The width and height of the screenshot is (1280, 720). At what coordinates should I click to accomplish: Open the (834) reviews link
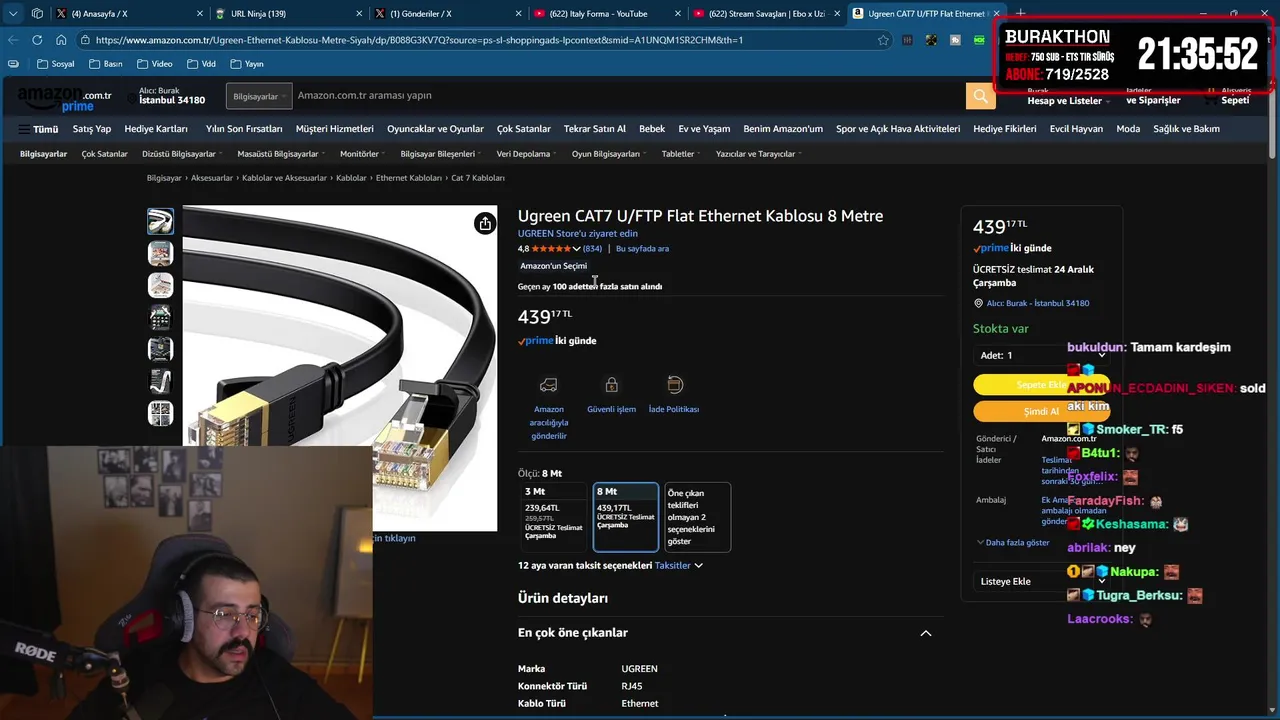(x=592, y=249)
